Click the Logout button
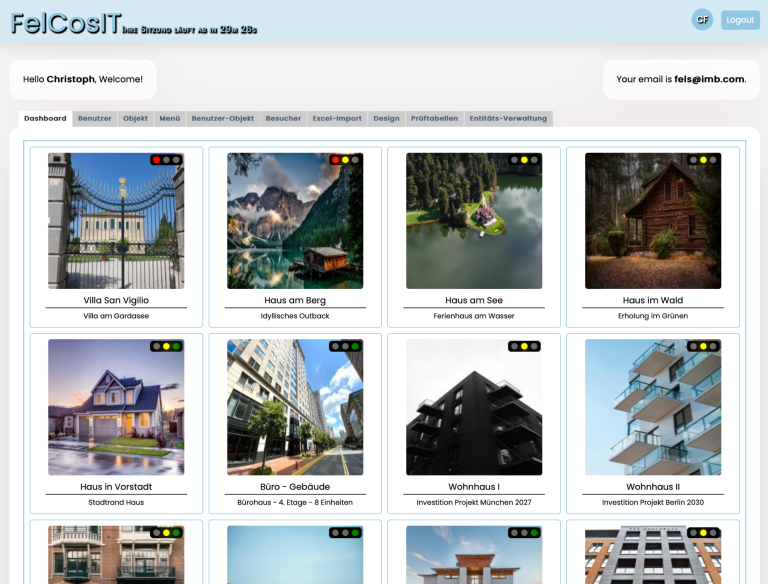 (x=740, y=20)
